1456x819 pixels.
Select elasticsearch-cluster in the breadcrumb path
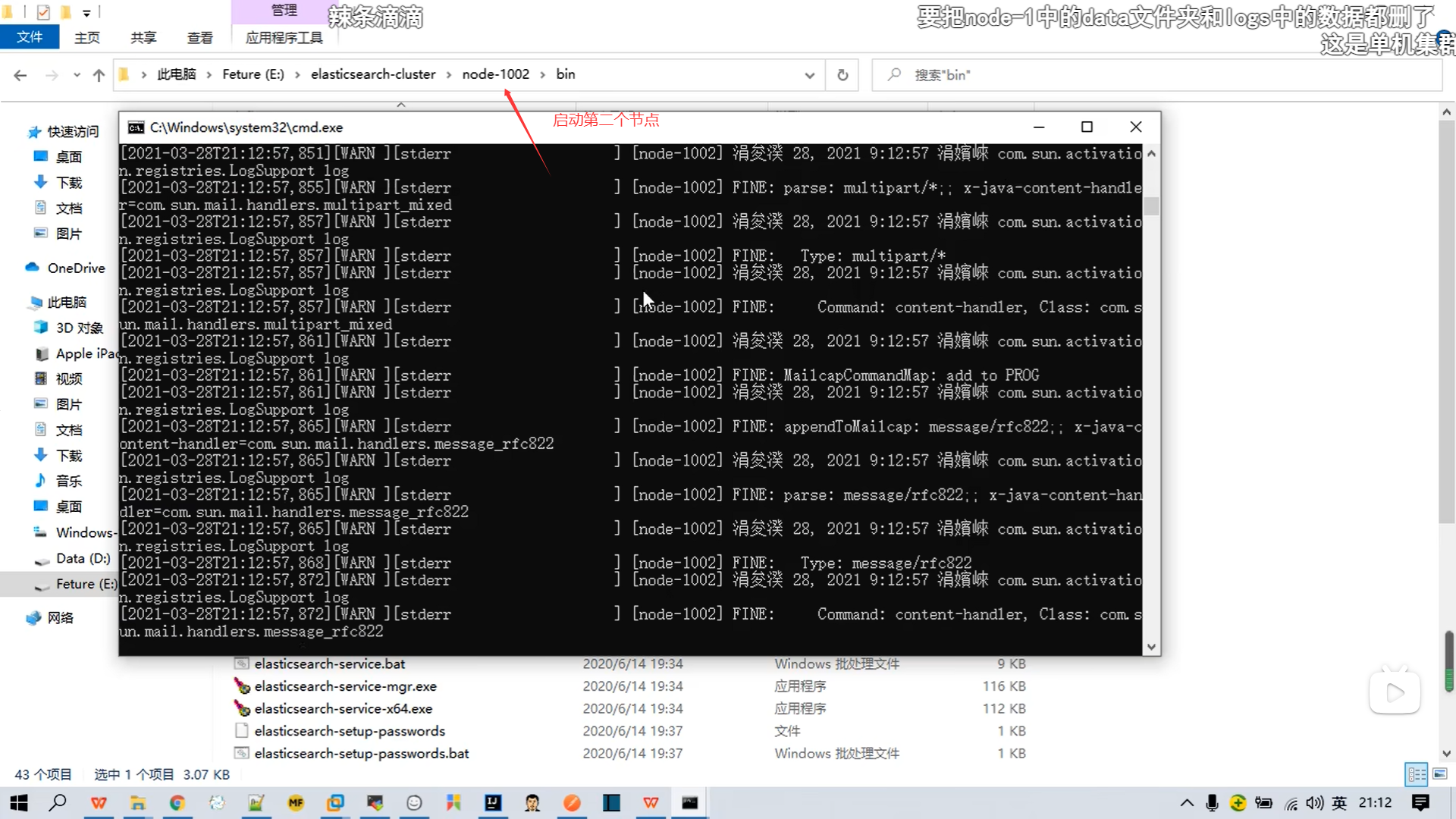(x=373, y=74)
